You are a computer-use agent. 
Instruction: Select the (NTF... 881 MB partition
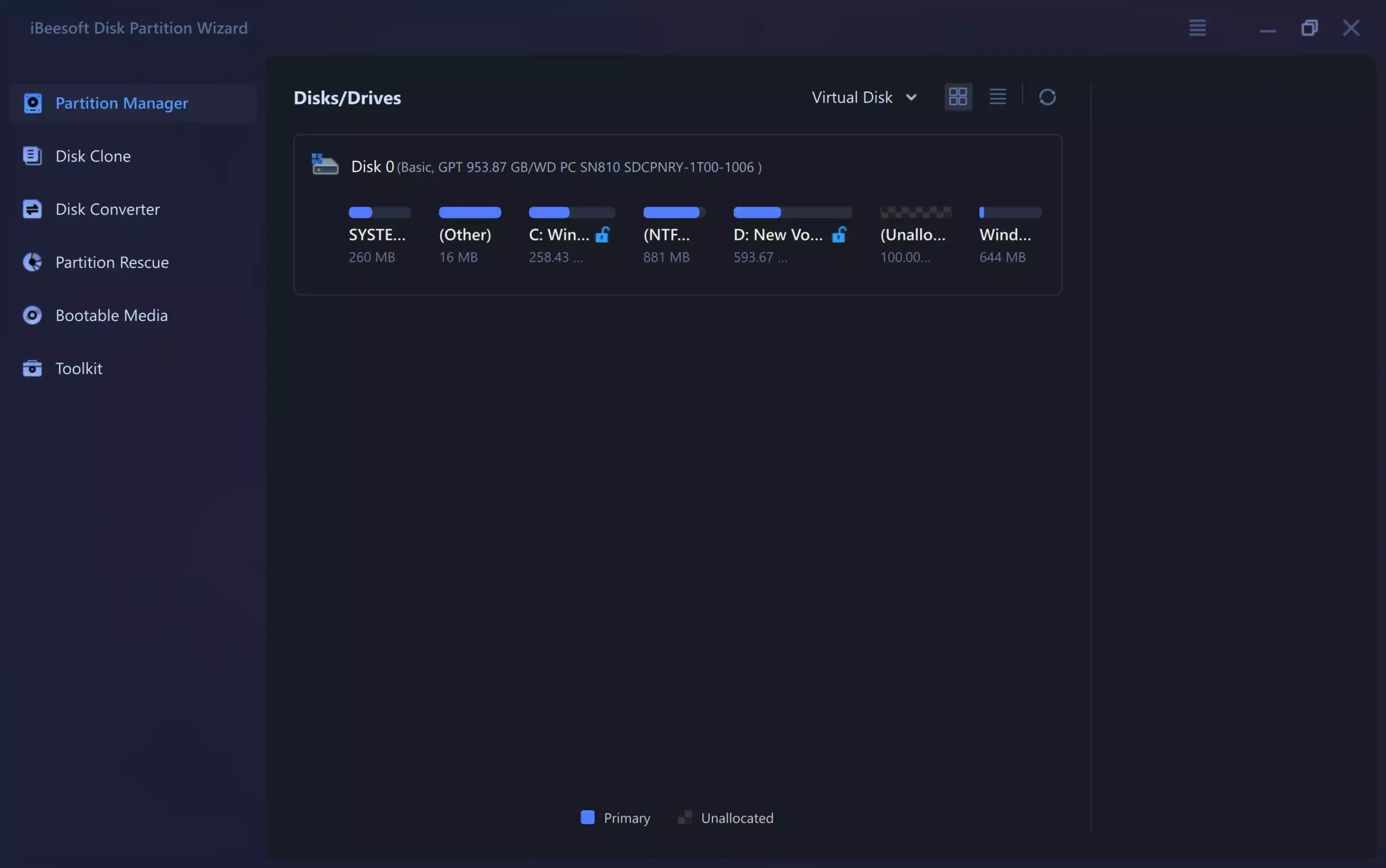pos(674,236)
